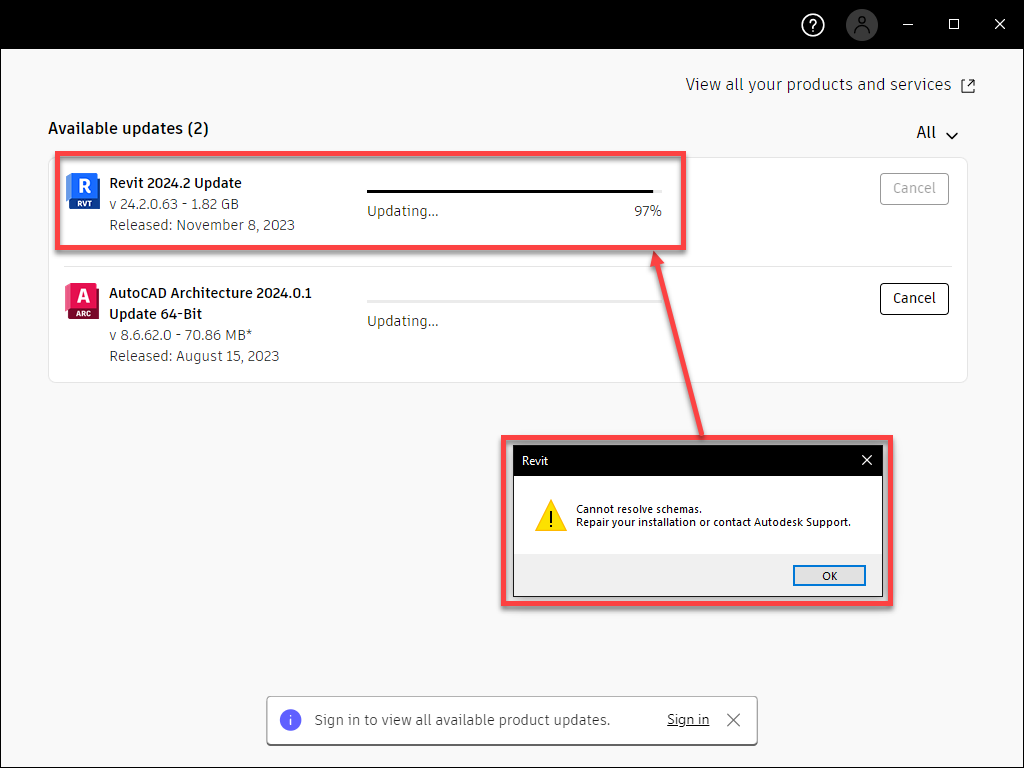Click OK in the Revit error dialog
Screen dimensions: 1024x768
click(x=829, y=575)
